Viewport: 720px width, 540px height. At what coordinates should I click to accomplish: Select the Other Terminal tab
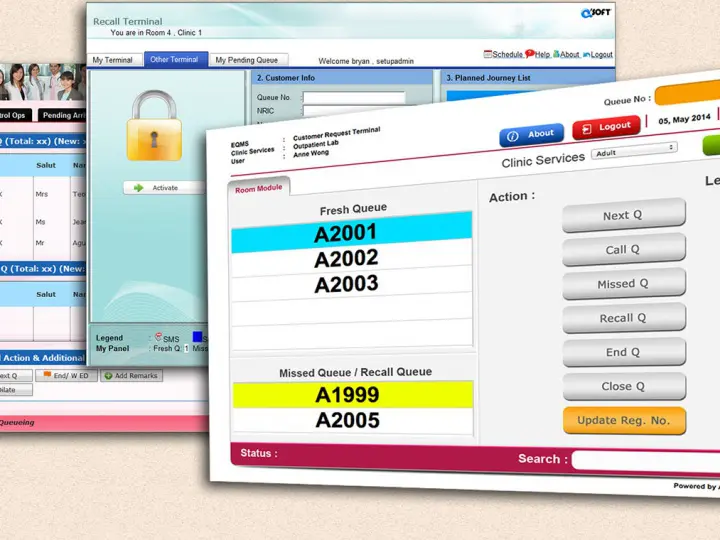point(173,60)
